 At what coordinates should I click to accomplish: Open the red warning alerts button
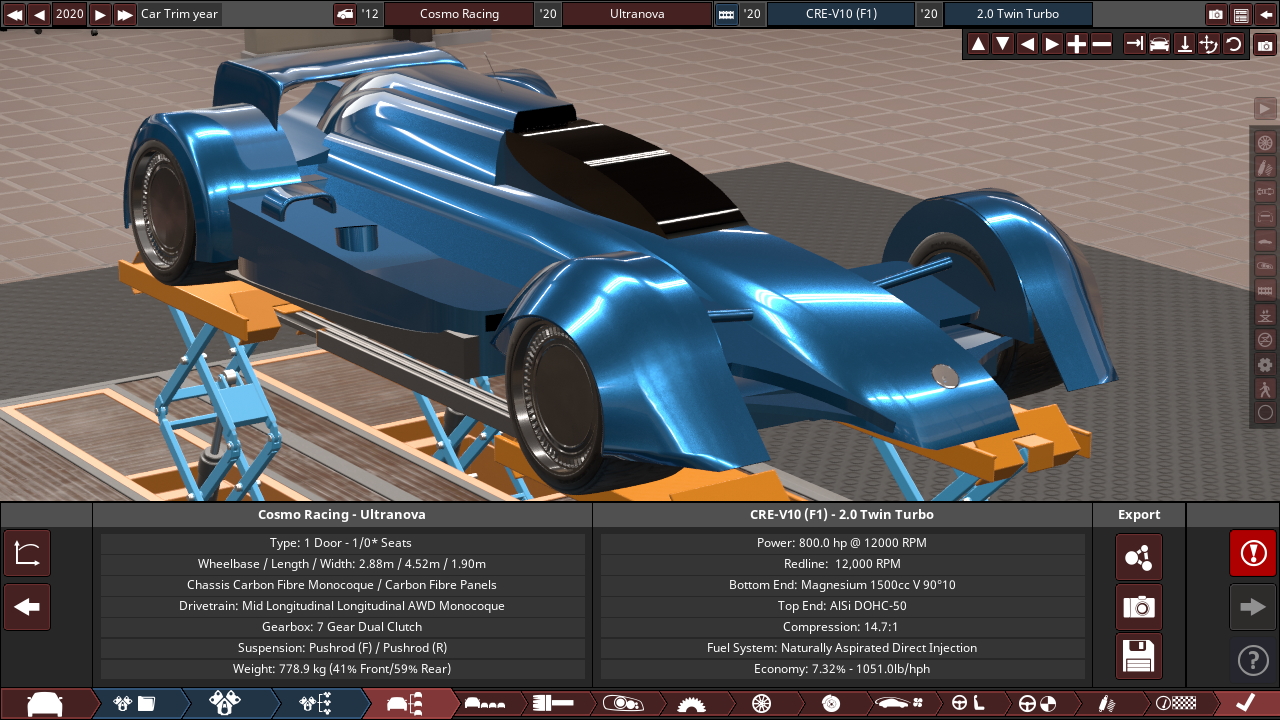click(1253, 553)
